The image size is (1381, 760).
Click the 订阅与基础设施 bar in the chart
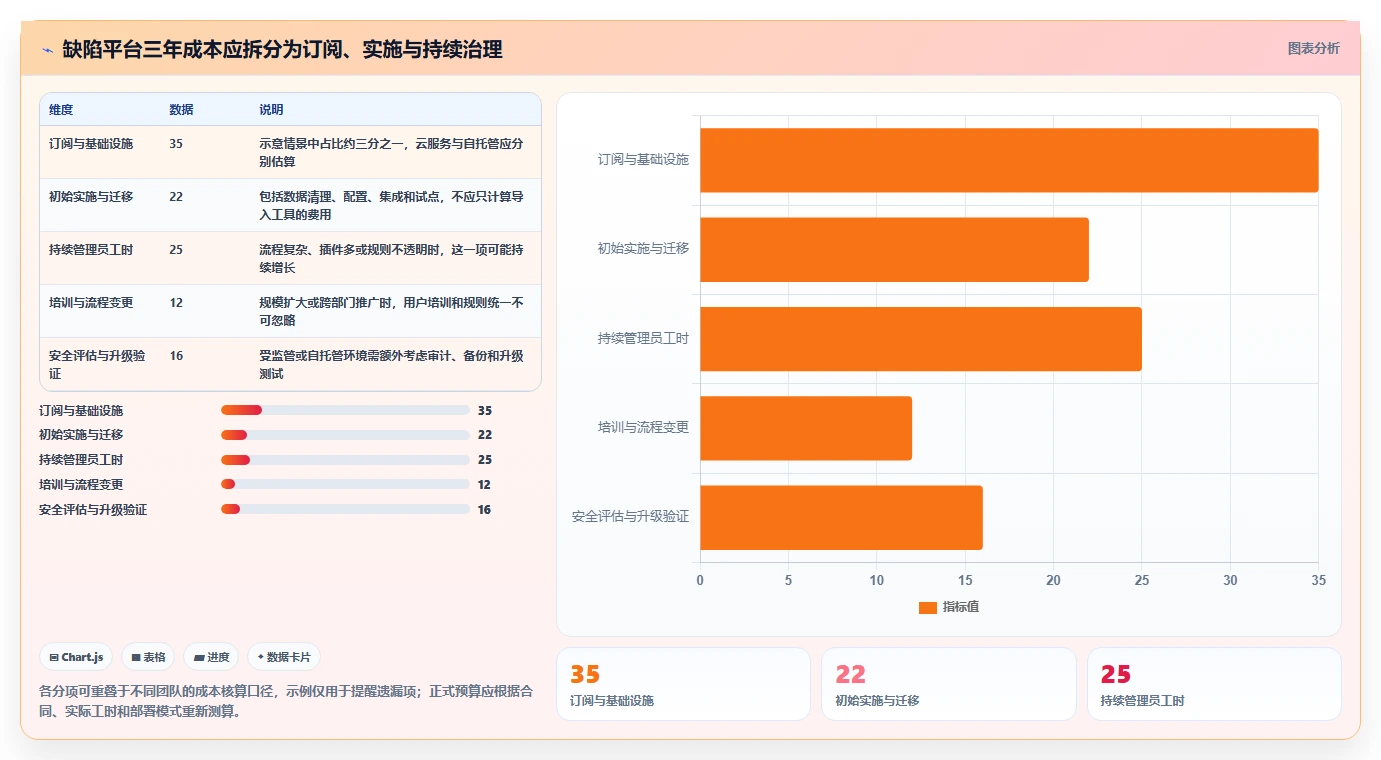pyautogui.click(x=1009, y=160)
